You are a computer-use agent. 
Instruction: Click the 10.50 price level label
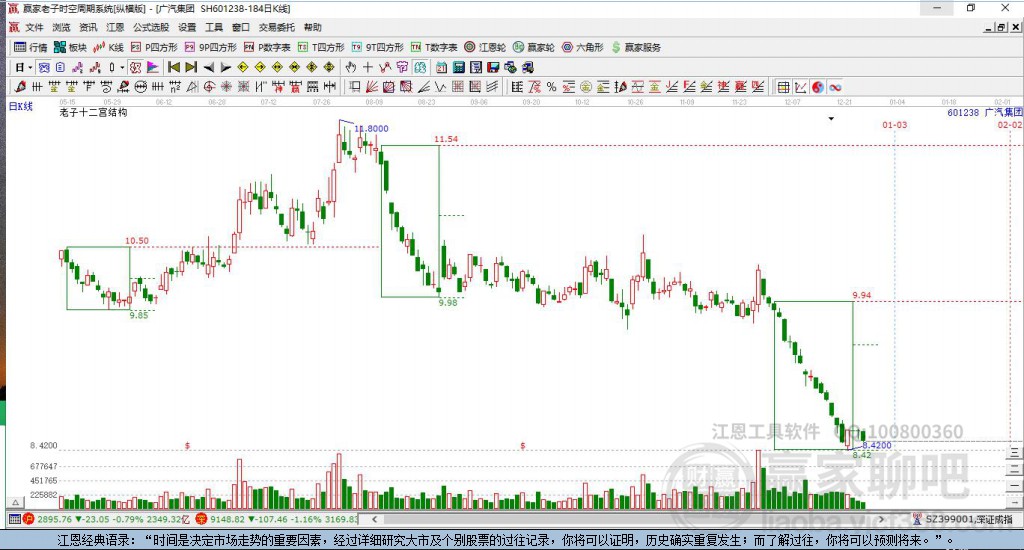(136, 241)
